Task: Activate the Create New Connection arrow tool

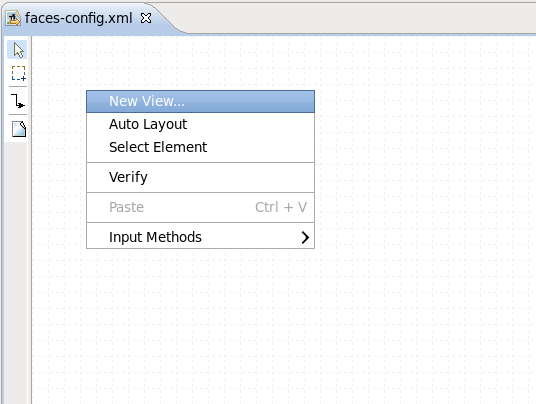Action: point(18,101)
